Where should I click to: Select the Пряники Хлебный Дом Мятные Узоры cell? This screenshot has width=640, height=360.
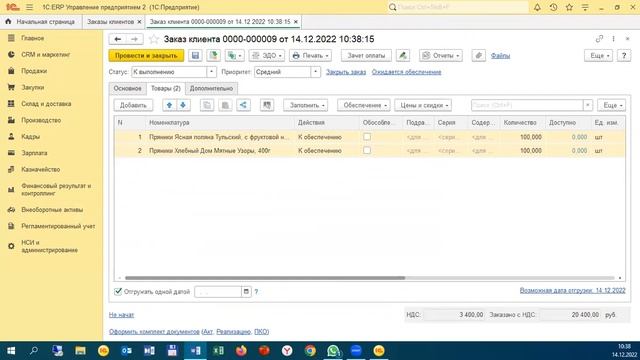219,151
